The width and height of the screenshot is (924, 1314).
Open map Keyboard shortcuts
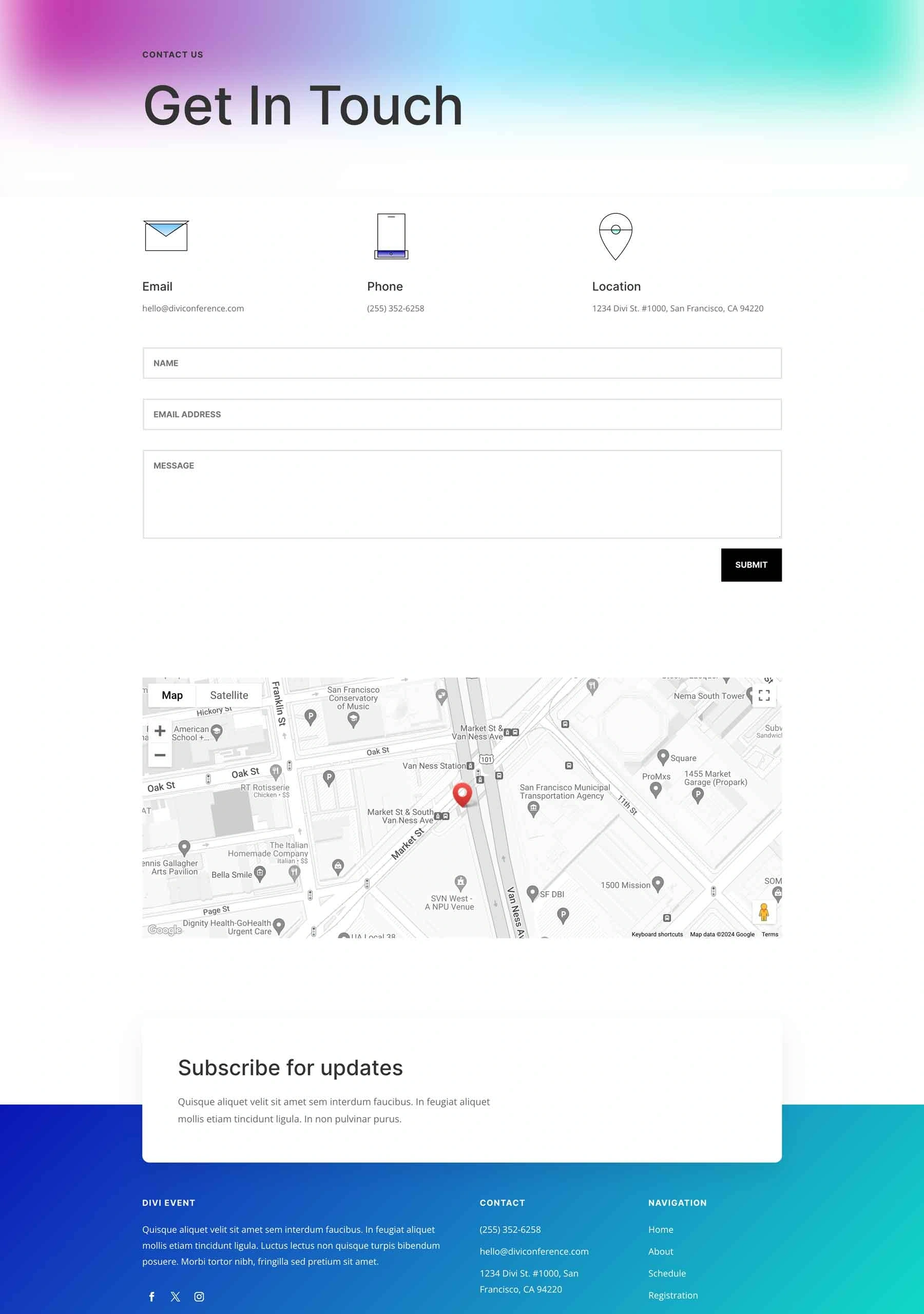coord(657,935)
